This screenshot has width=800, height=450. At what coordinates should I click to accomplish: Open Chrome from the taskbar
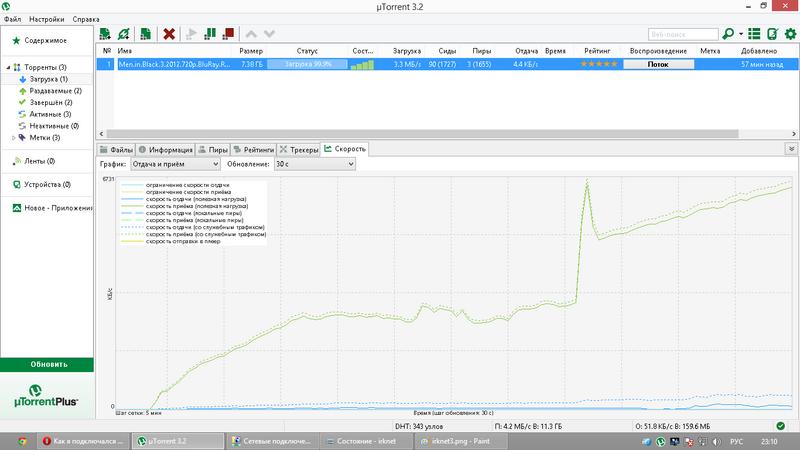22,441
